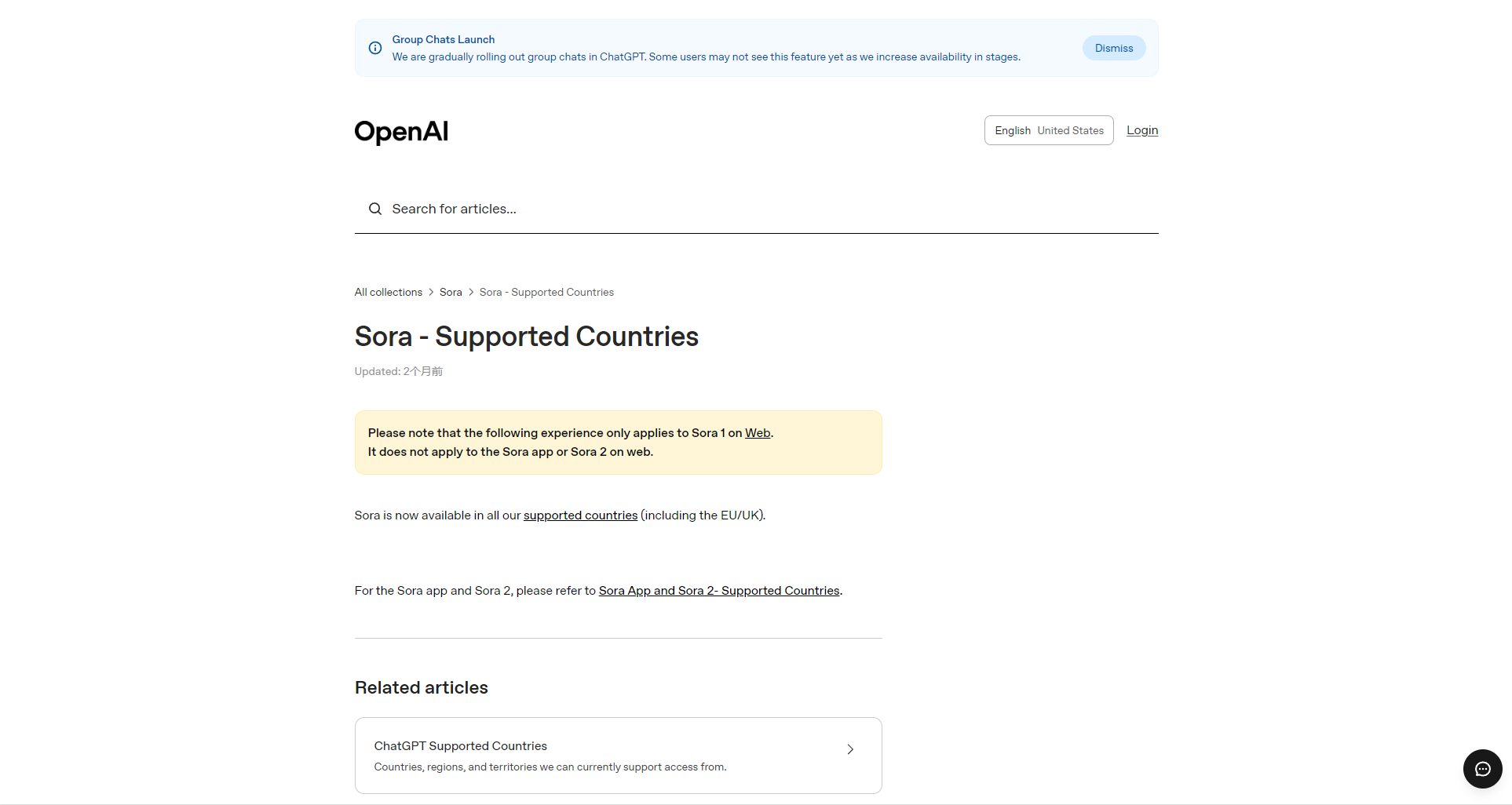Click the chevron after All collections
This screenshot has width=1512, height=805.
(x=431, y=292)
